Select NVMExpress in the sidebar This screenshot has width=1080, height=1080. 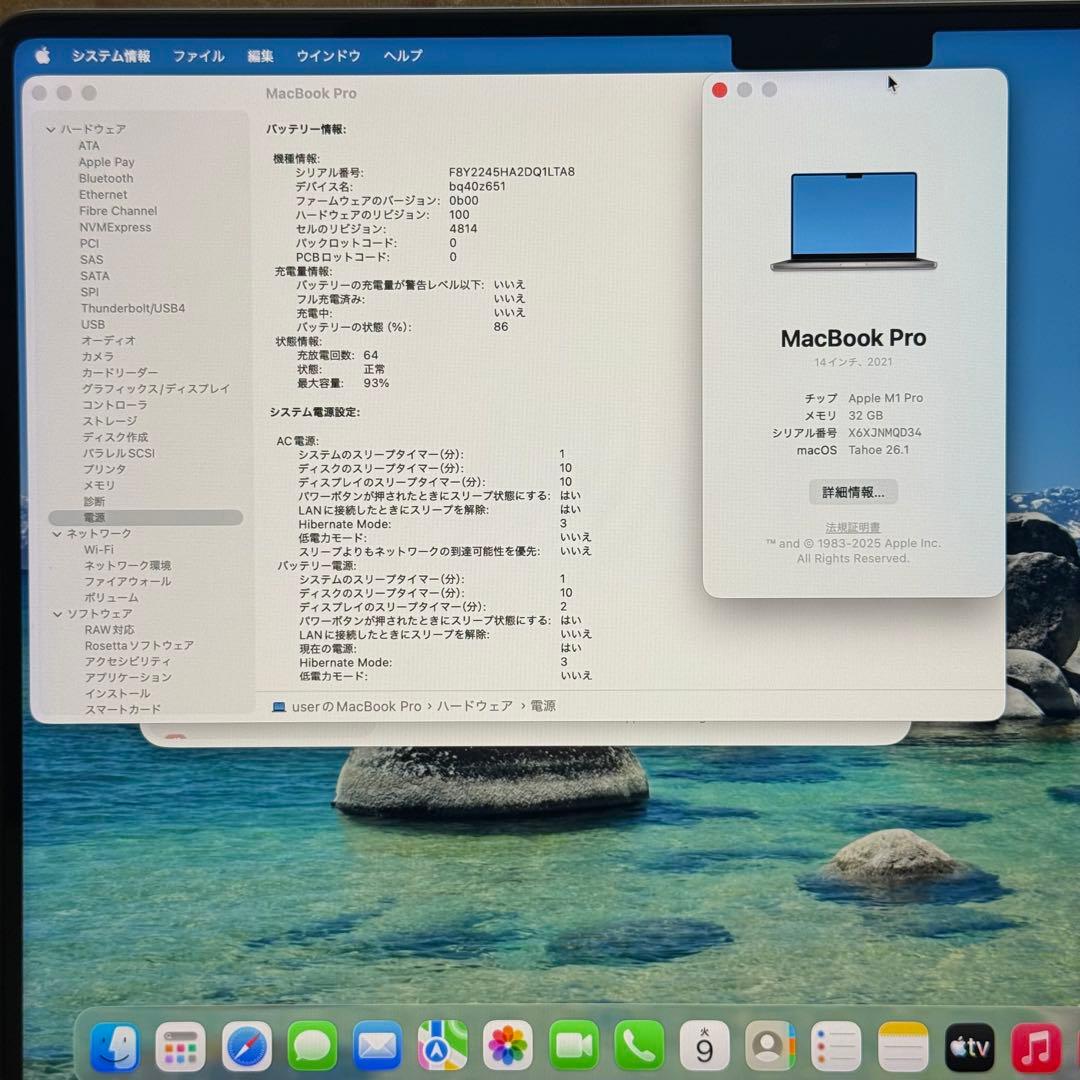[x=115, y=227]
